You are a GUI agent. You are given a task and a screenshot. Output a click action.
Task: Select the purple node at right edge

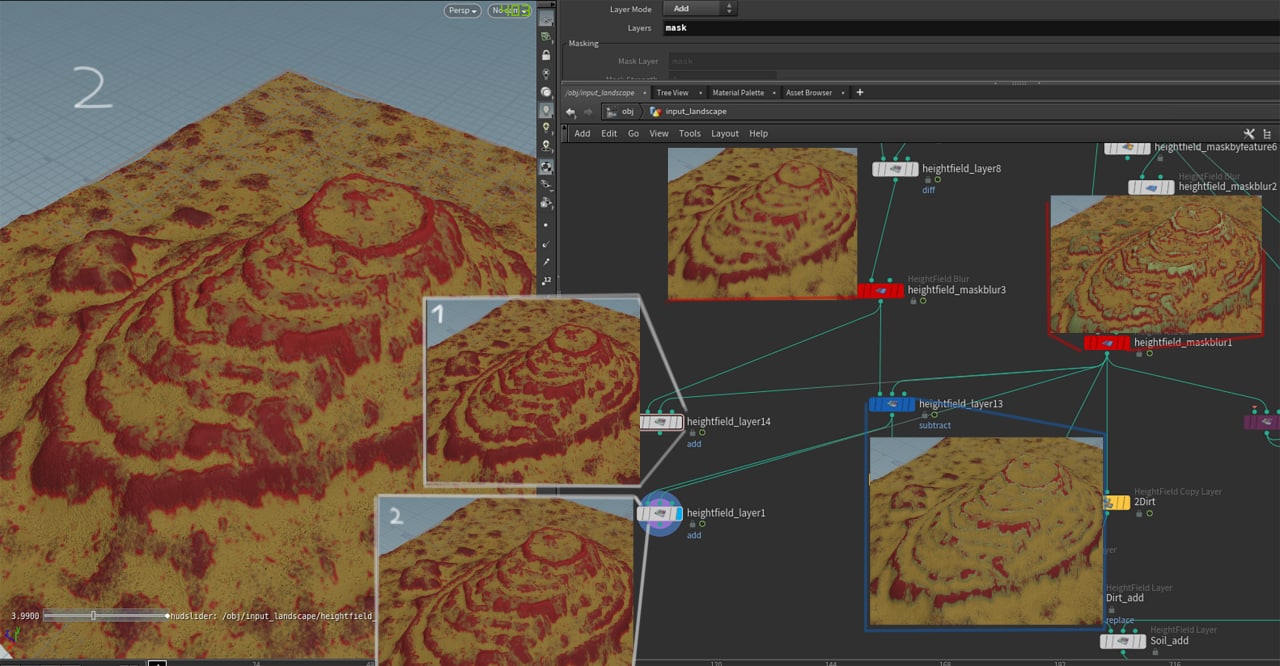(1262, 422)
